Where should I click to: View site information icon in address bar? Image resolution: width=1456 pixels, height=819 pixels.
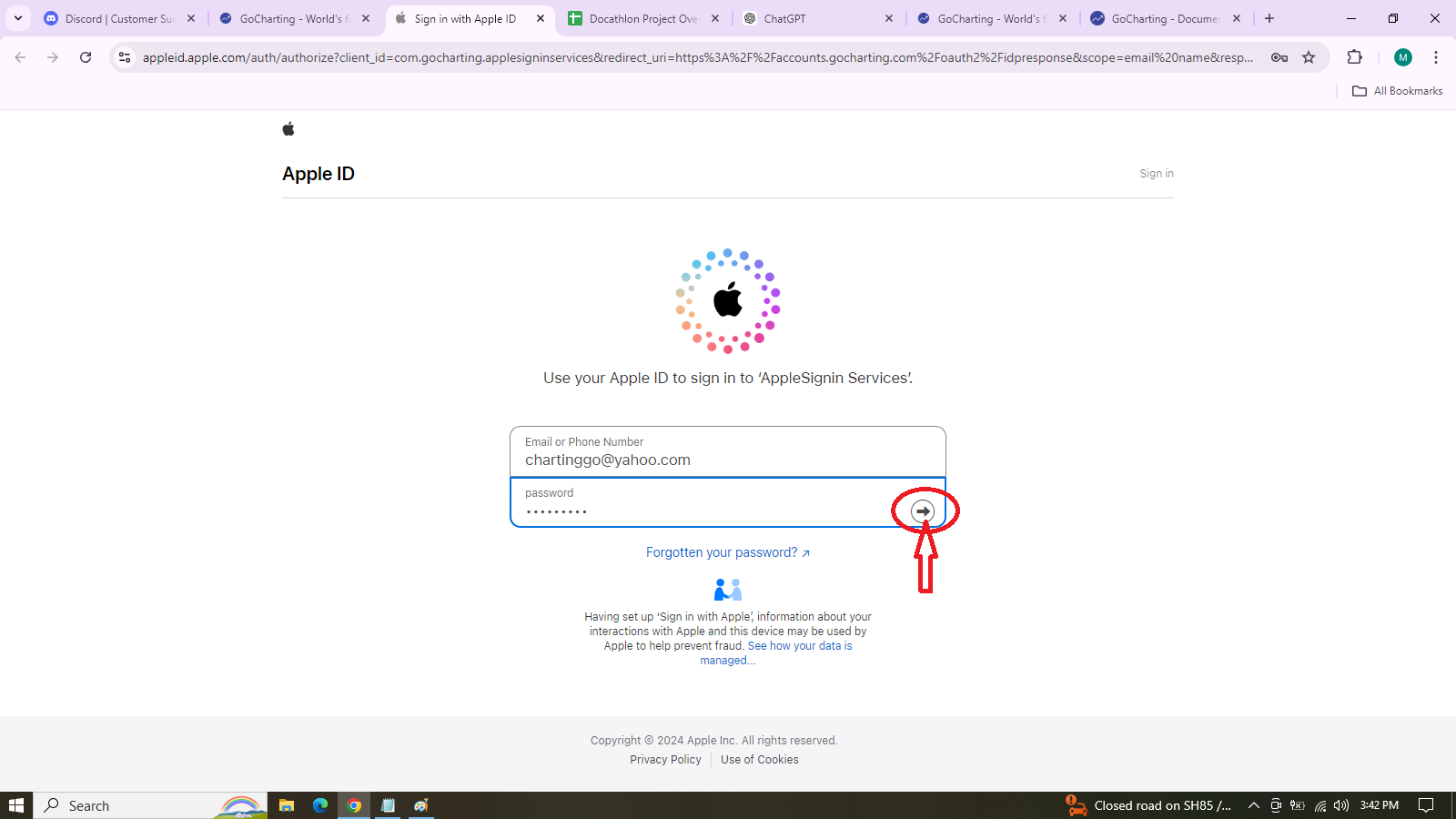click(x=125, y=57)
